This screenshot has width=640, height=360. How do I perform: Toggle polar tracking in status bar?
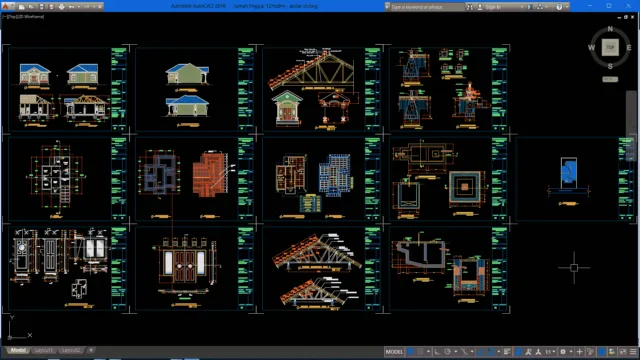point(448,351)
